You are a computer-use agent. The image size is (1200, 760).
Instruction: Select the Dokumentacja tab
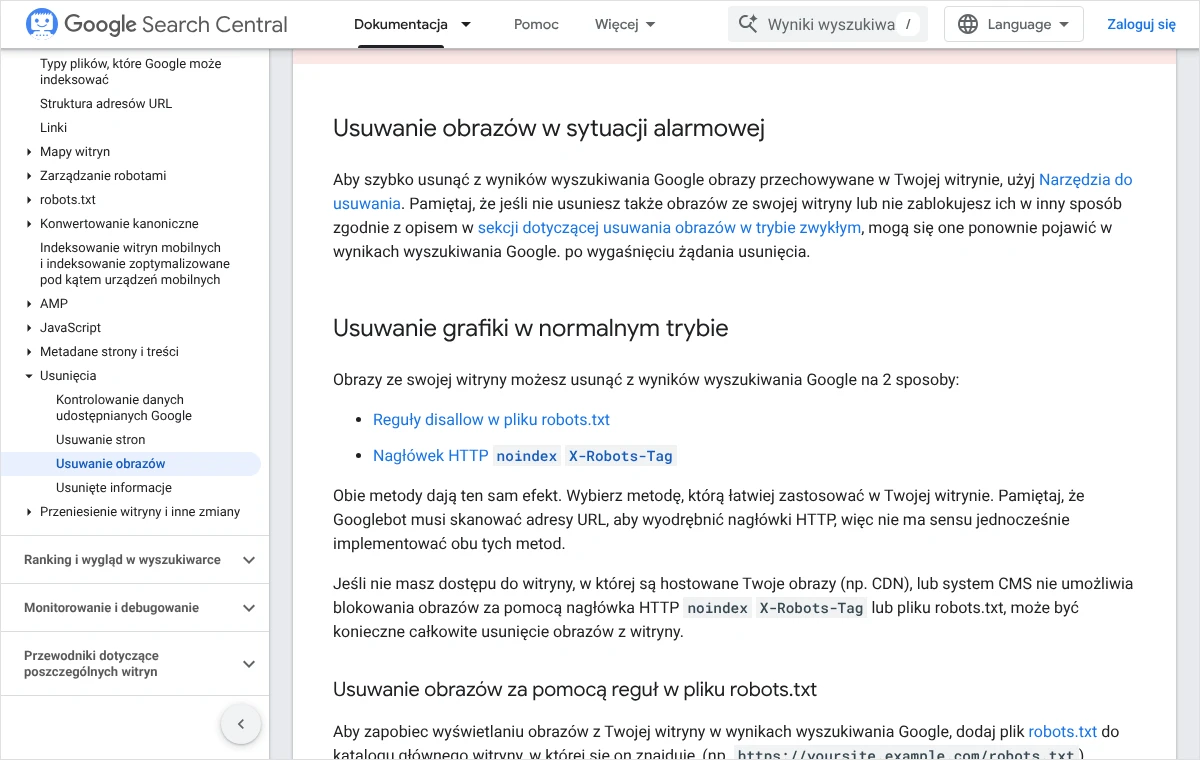point(401,24)
